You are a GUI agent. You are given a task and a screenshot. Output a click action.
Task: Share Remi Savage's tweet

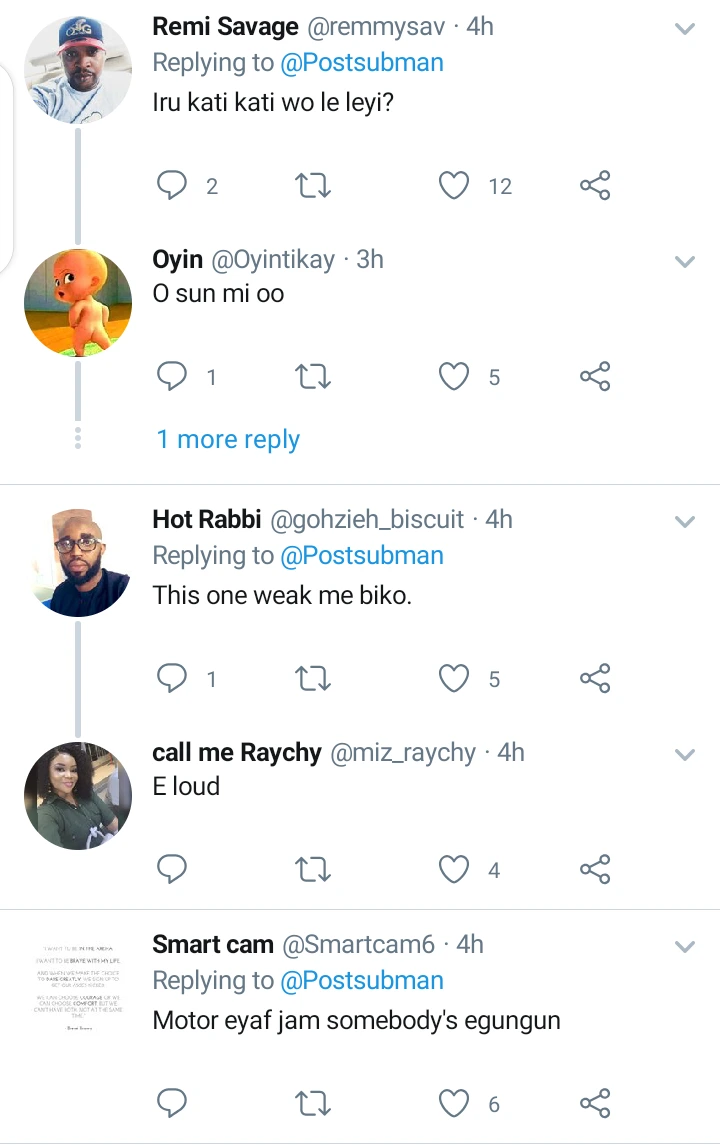click(x=595, y=185)
